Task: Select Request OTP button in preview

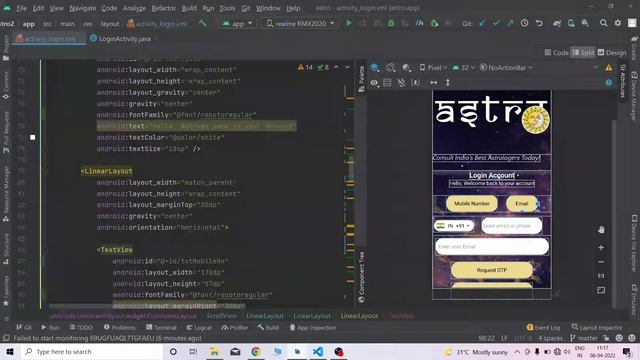Action: [x=491, y=270]
